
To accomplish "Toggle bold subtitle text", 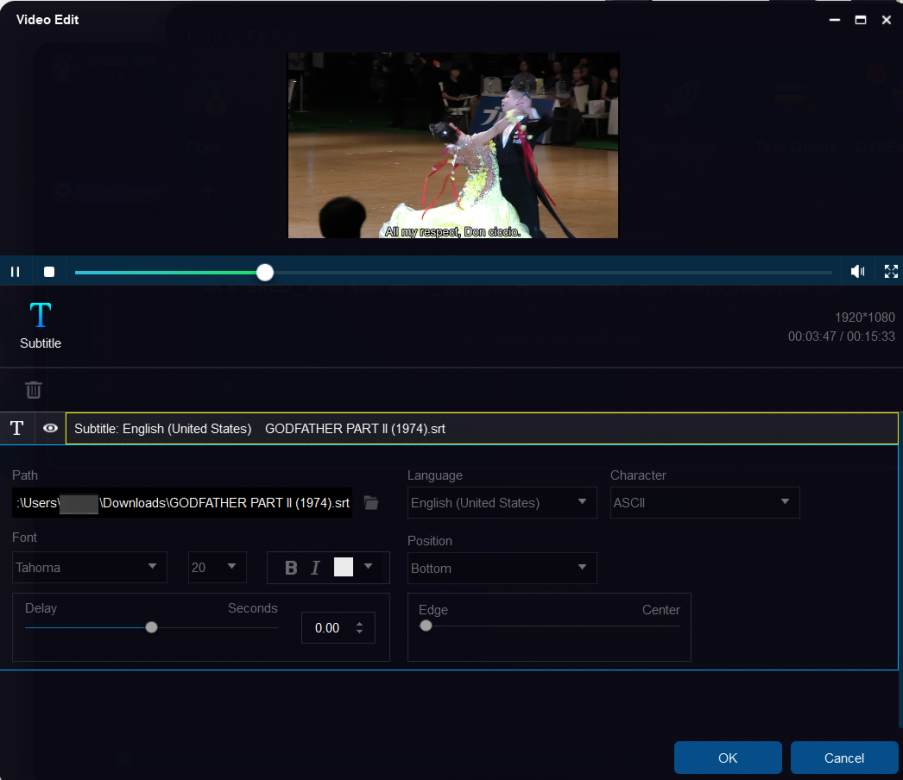I will coord(291,568).
